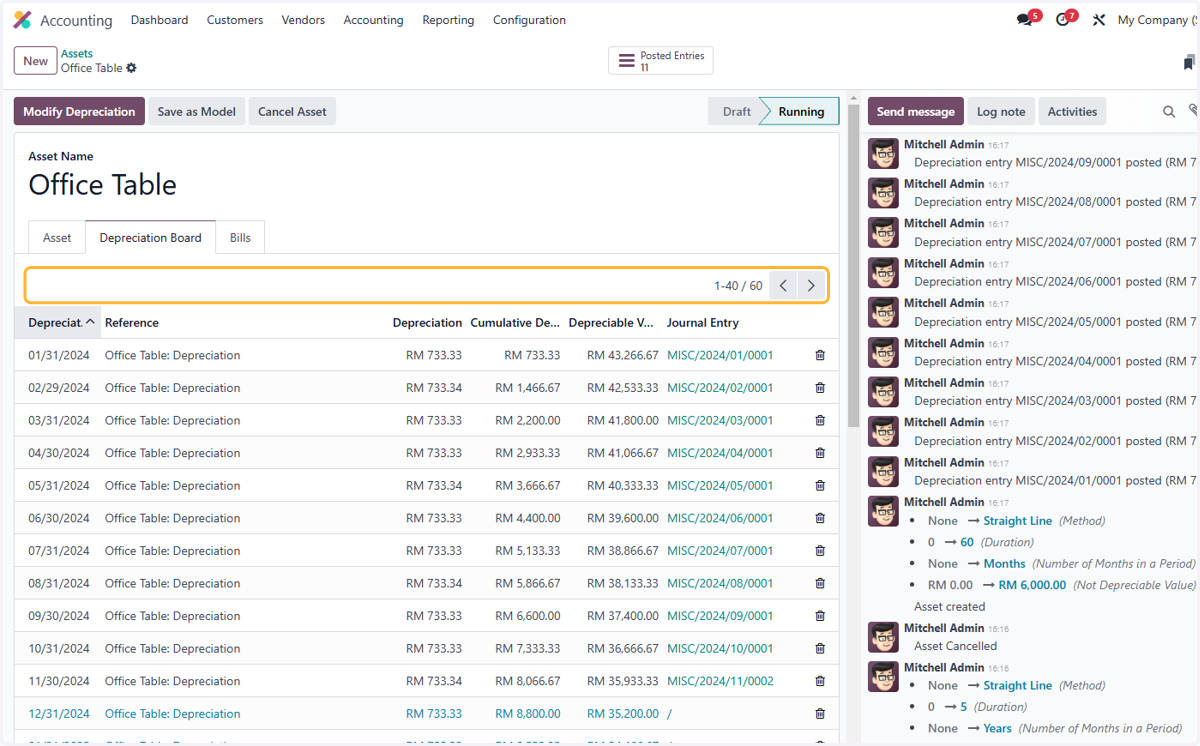Viewport: 1200px width, 746px height.
Task: Click Mitchell Admin avatar on Asset Cancelled message
Action: (883, 637)
